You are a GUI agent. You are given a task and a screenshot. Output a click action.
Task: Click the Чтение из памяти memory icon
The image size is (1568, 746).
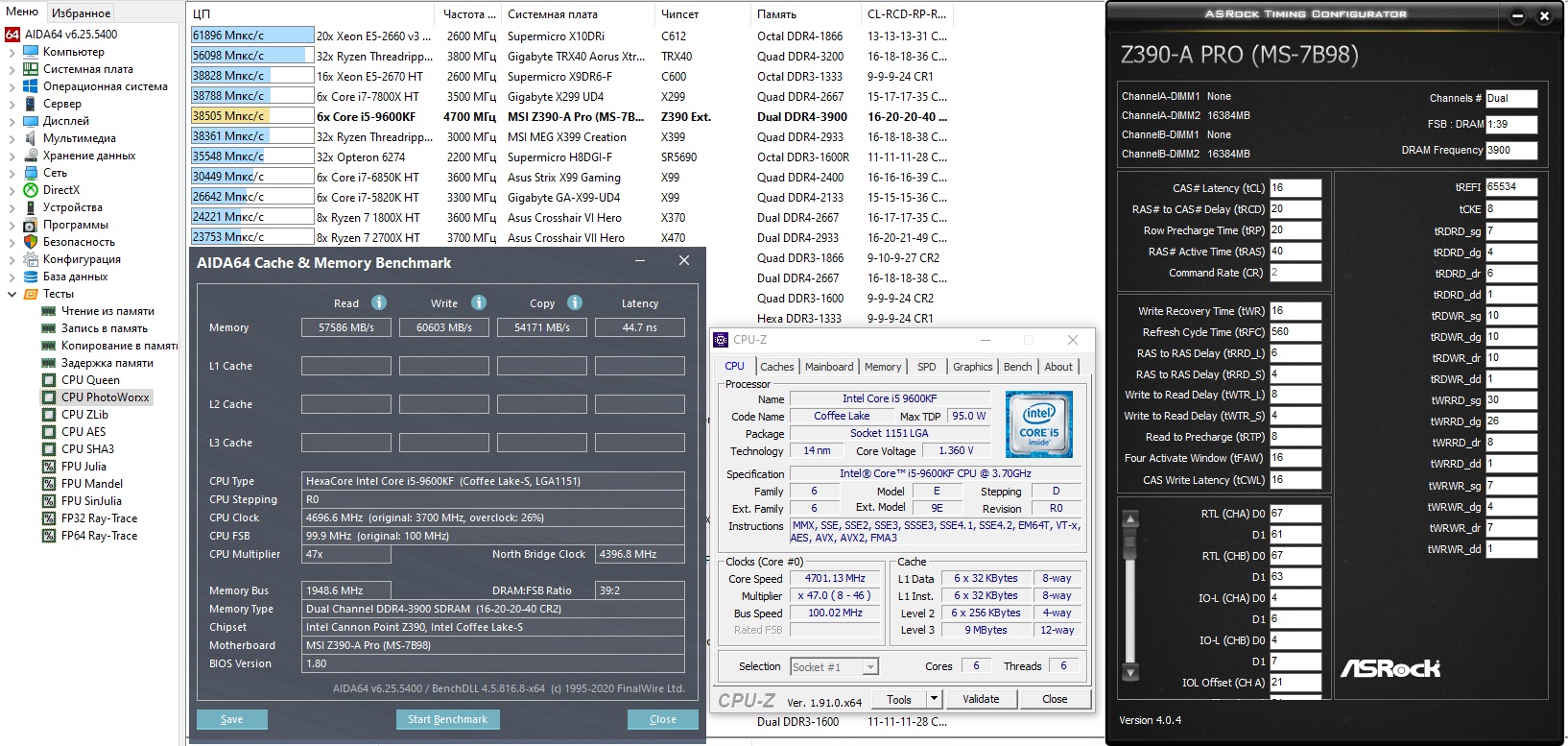pyautogui.click(x=49, y=311)
